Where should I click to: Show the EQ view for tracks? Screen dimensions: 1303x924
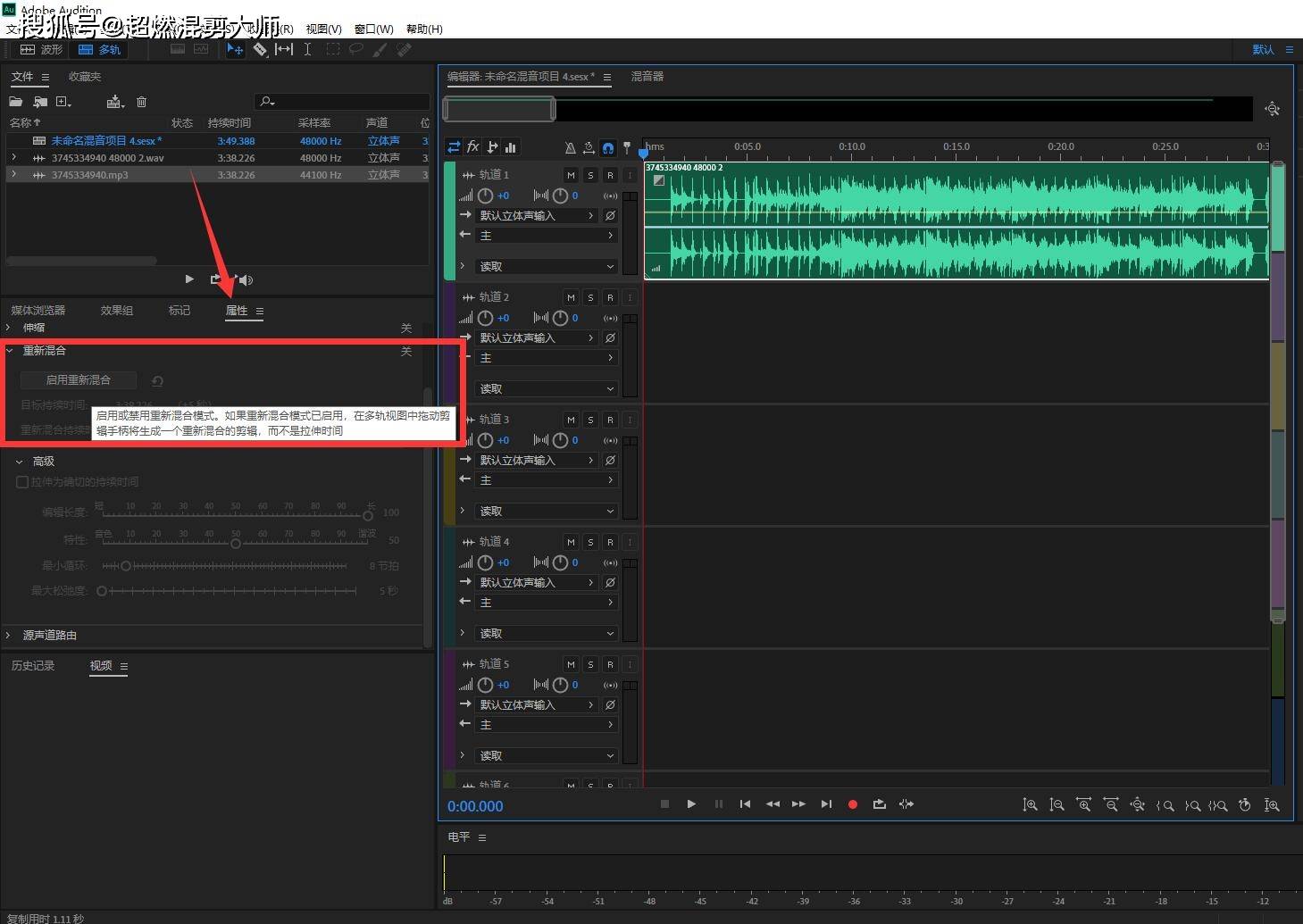point(511,147)
